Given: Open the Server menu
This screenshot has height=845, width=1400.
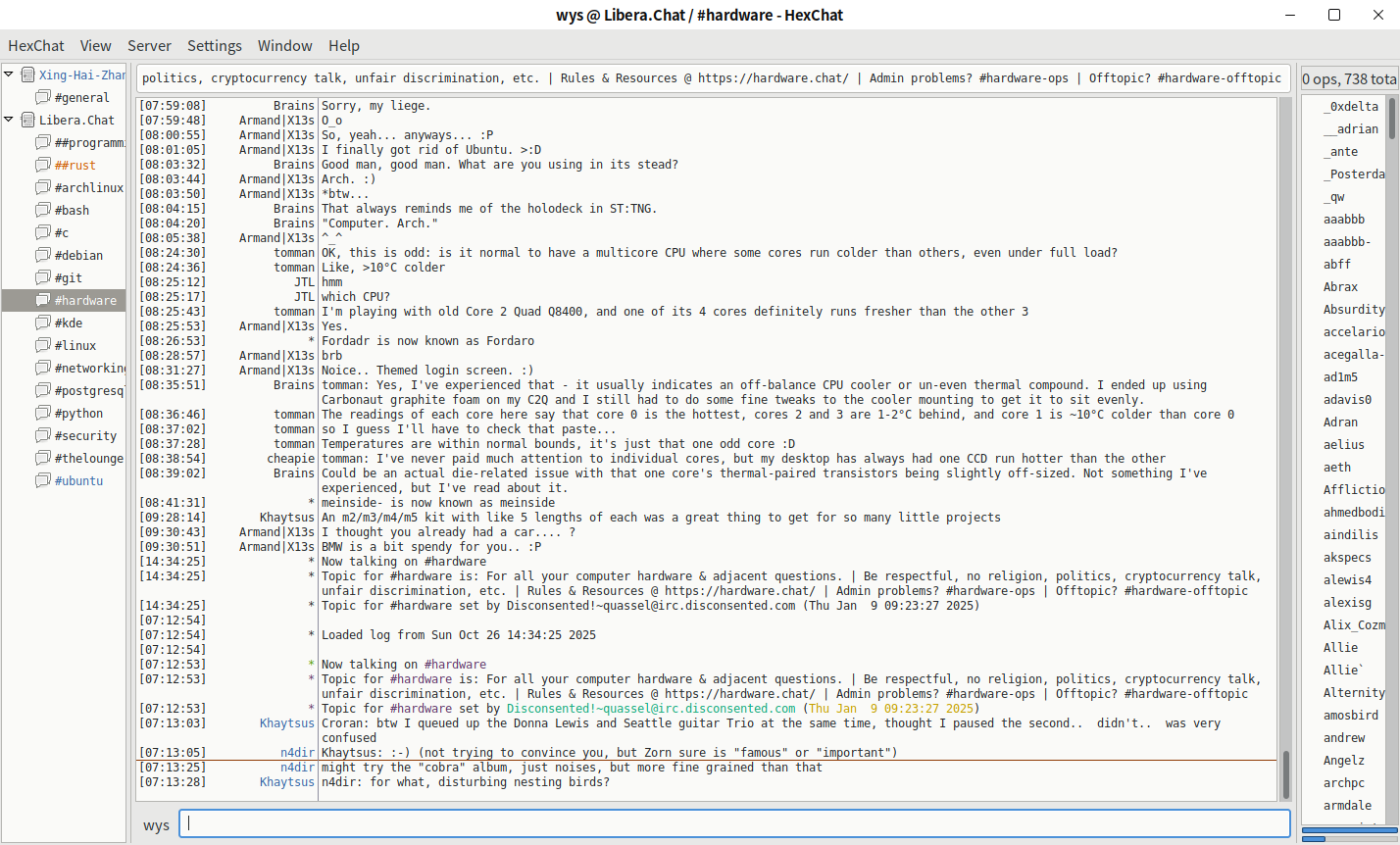Looking at the screenshot, I should tap(149, 46).
